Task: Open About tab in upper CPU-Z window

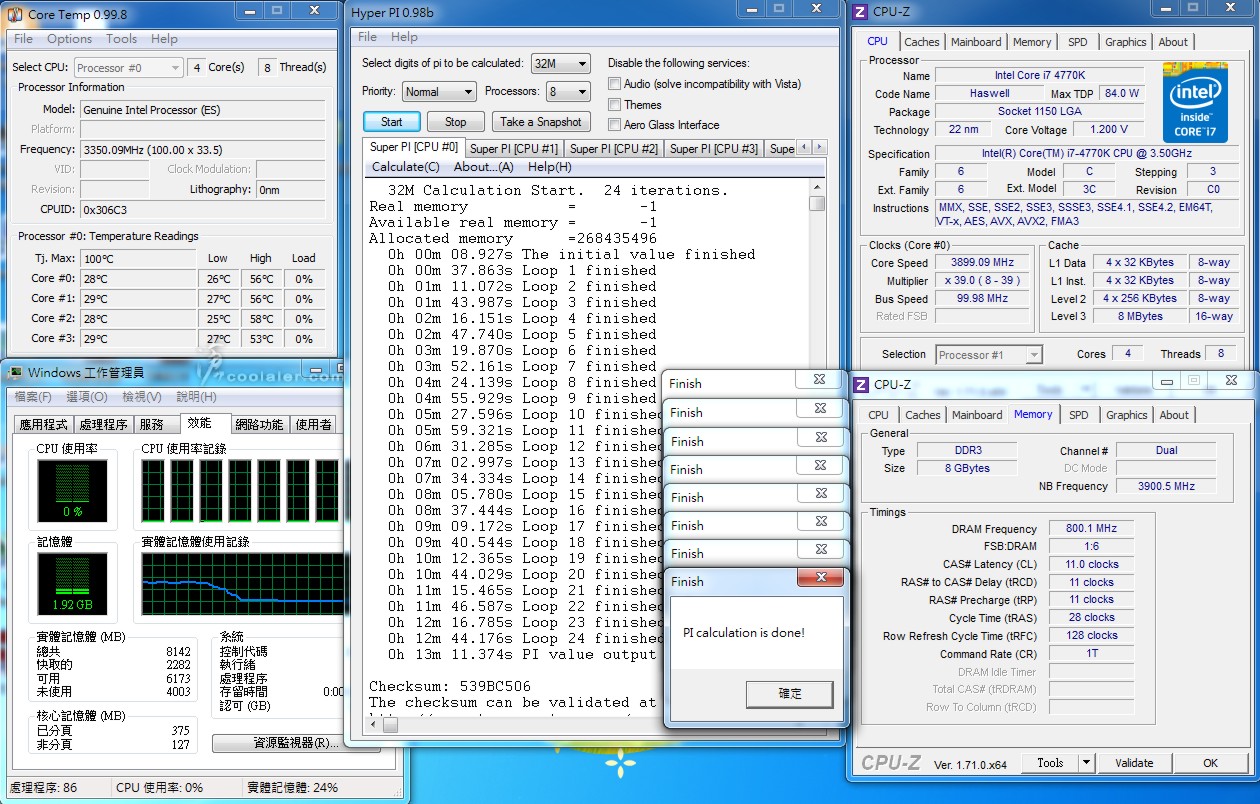Action: tap(1173, 42)
